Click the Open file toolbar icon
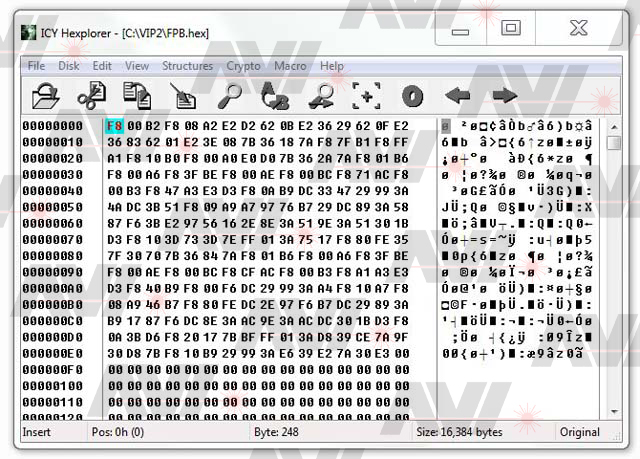The height and width of the screenshot is (459, 640). pos(46,95)
